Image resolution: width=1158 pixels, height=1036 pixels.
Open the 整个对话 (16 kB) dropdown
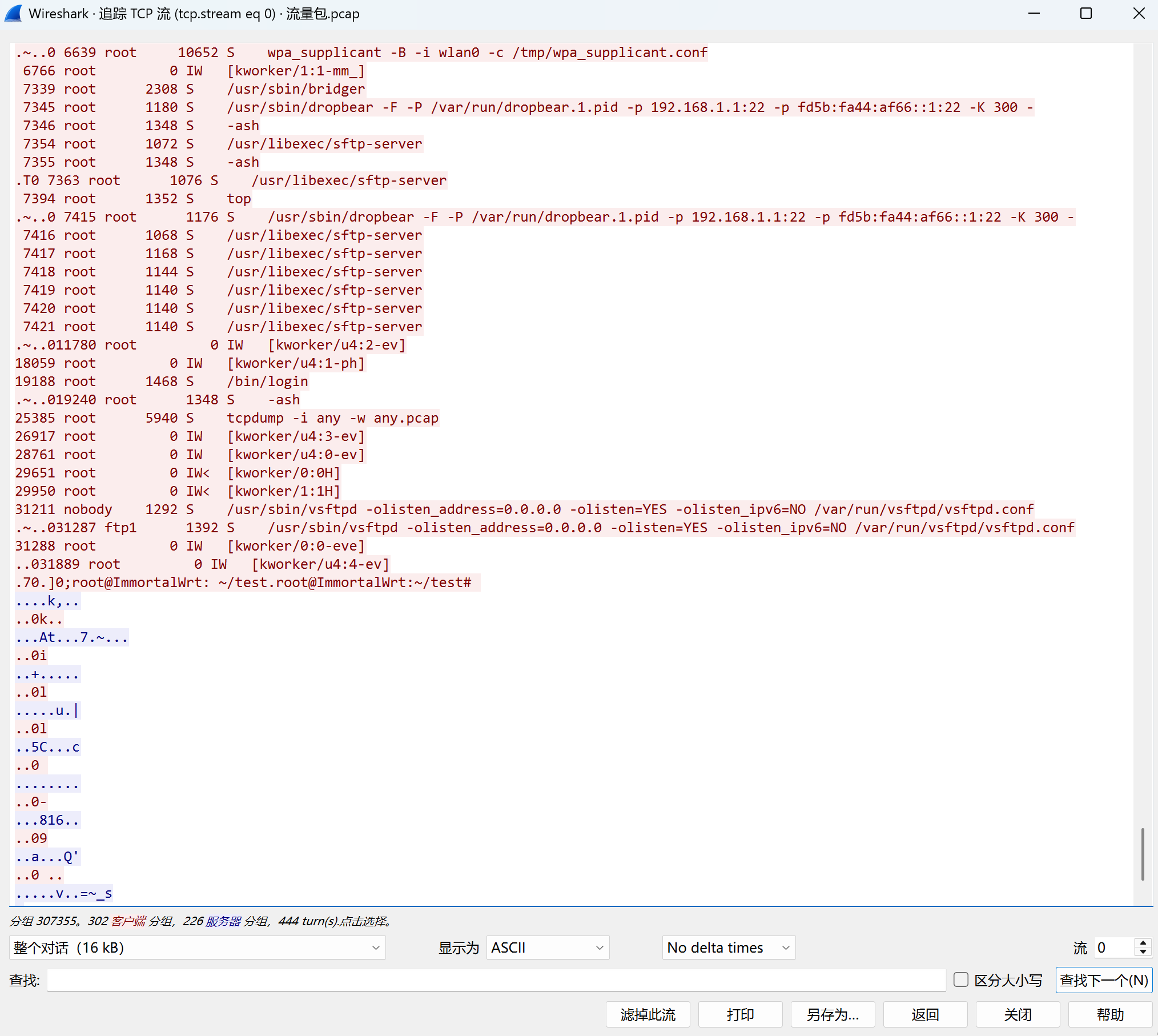coord(197,948)
